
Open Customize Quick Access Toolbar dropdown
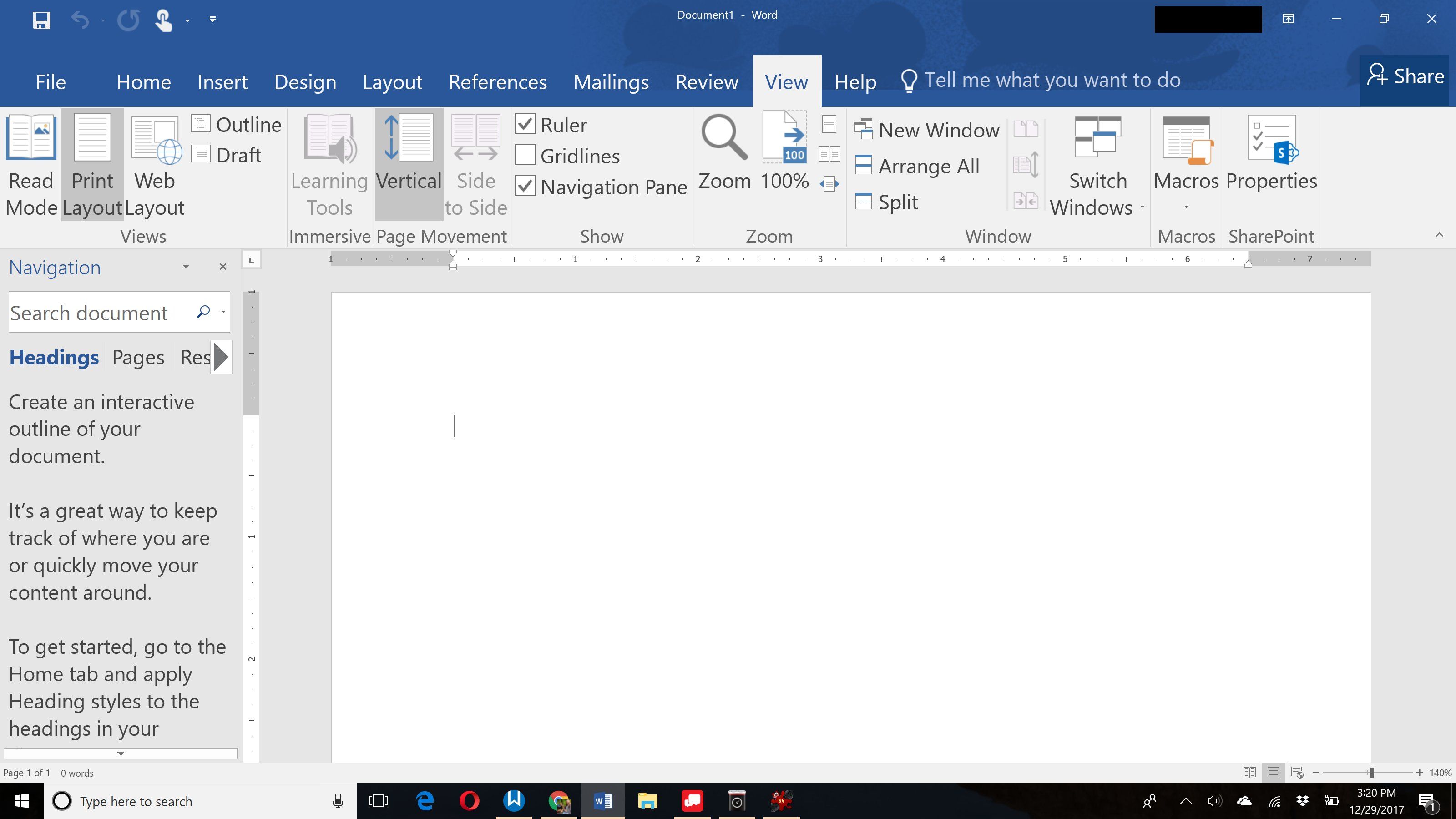point(212,20)
